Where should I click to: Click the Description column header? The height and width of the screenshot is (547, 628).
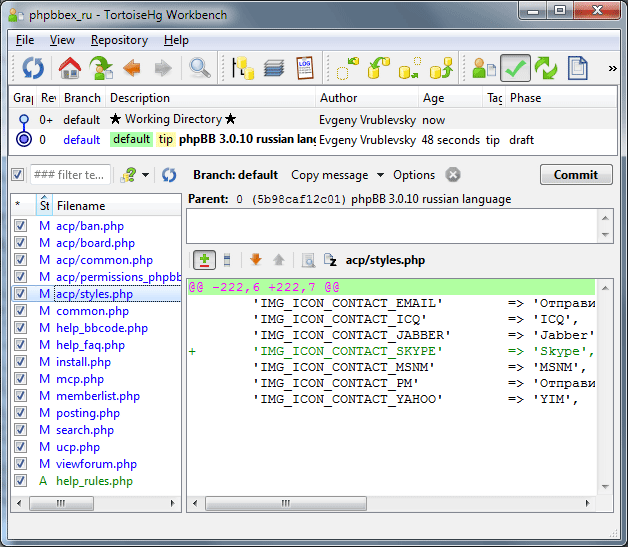(x=211, y=98)
